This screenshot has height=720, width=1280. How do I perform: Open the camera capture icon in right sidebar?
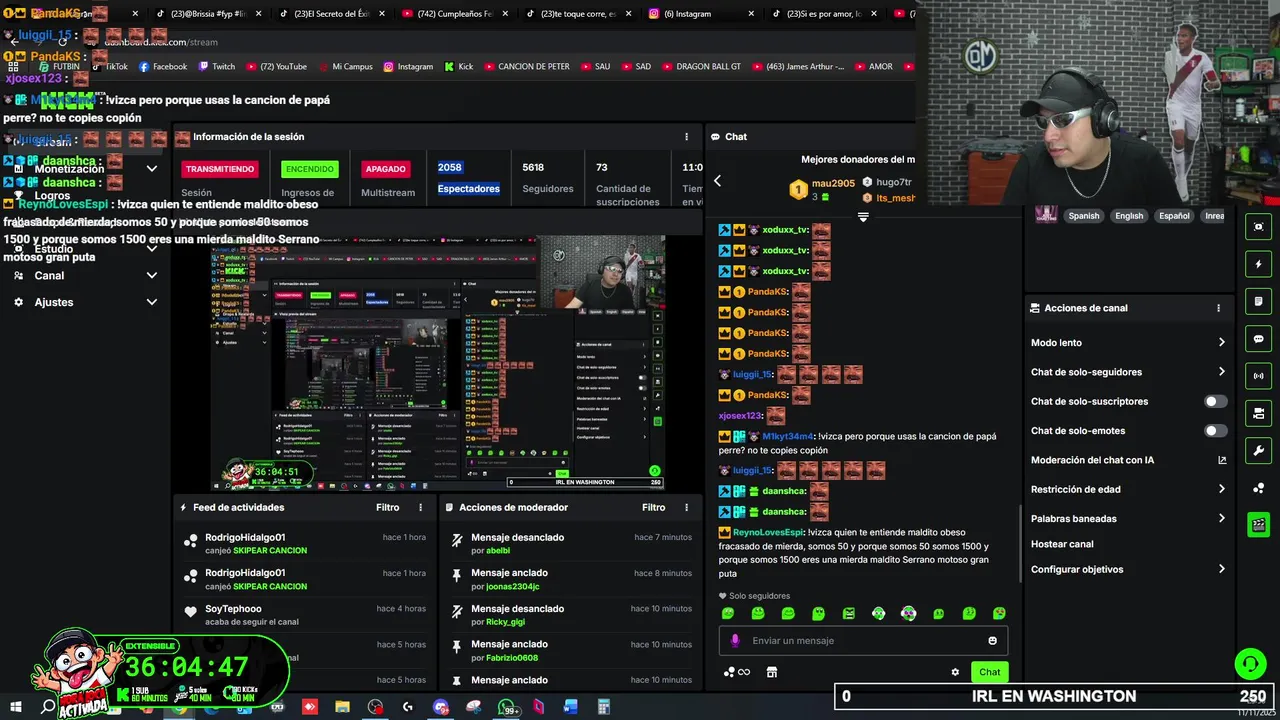(x=1258, y=227)
